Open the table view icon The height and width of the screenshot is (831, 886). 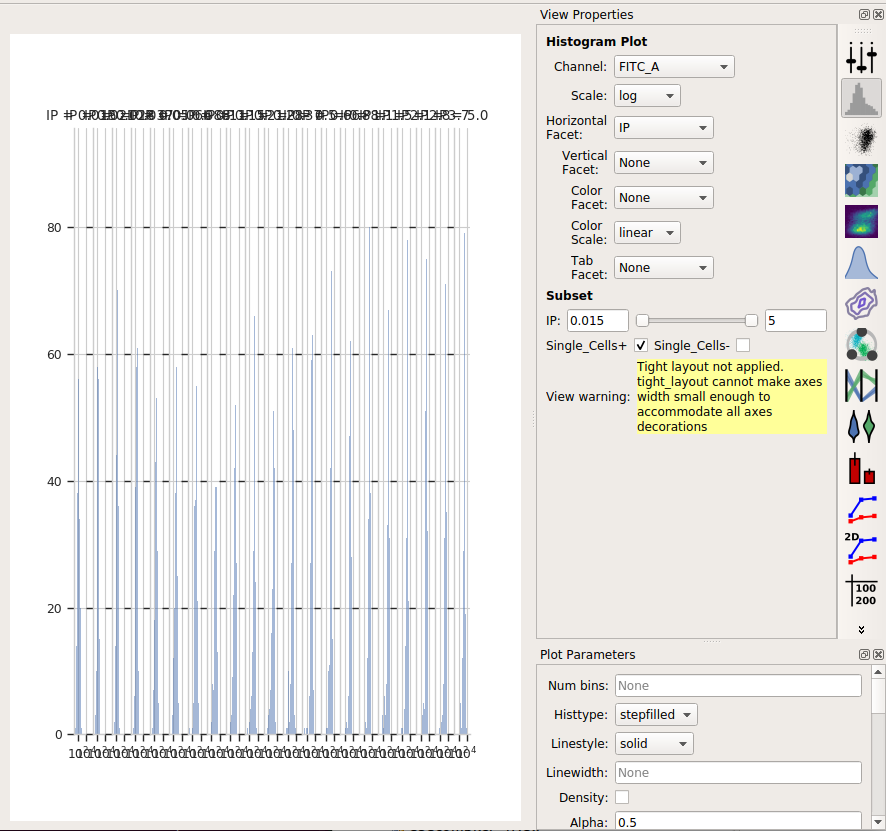tap(863, 591)
